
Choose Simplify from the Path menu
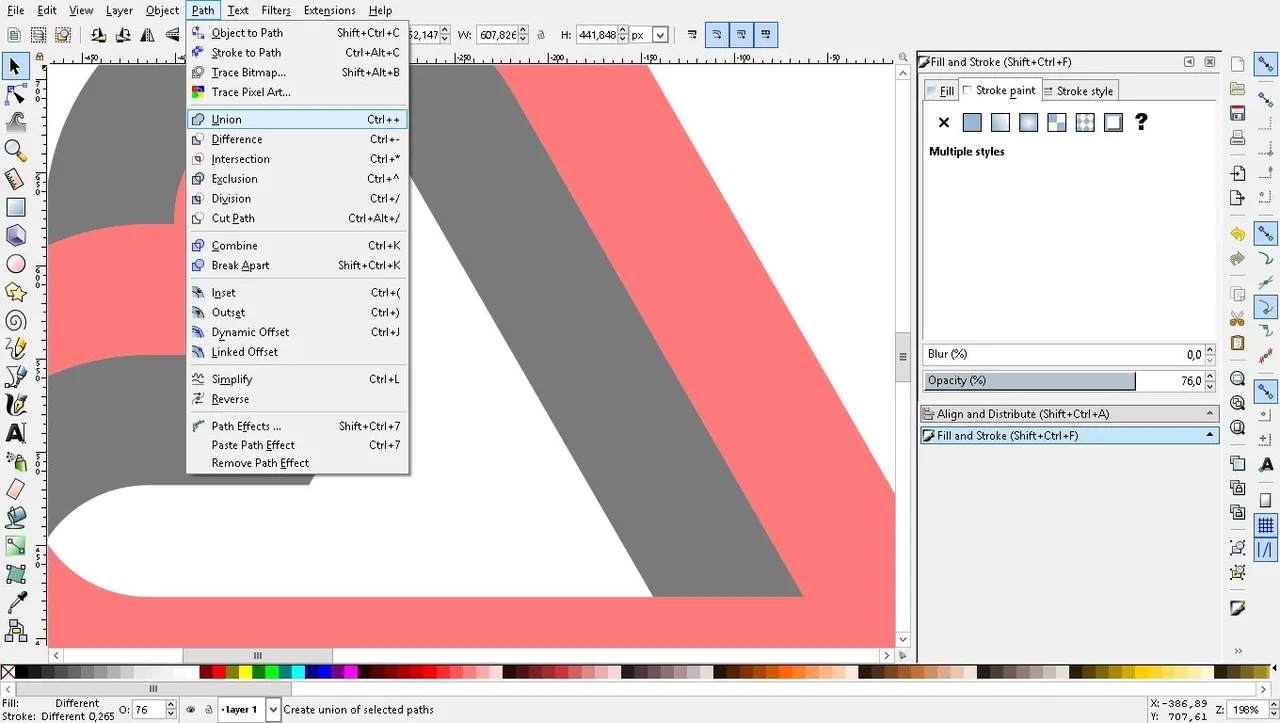(297, 379)
